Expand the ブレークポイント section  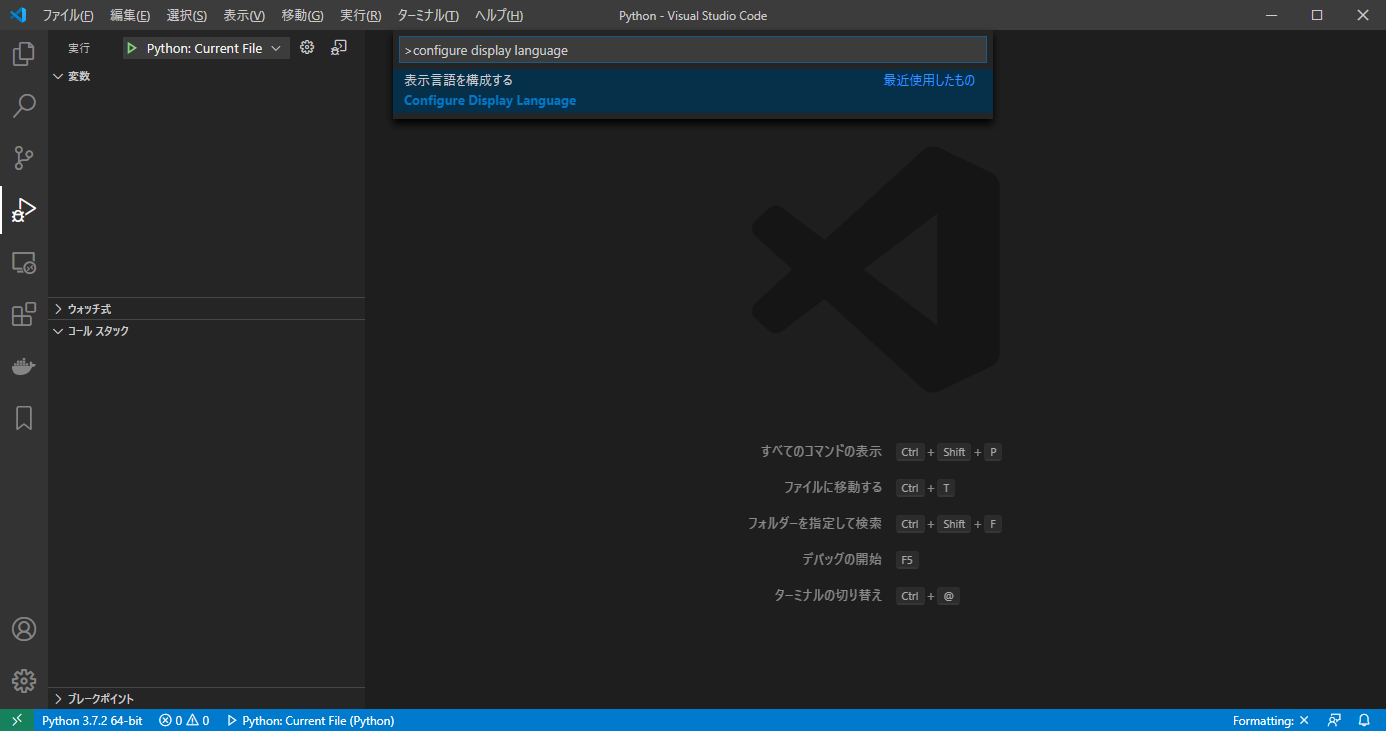[207, 699]
